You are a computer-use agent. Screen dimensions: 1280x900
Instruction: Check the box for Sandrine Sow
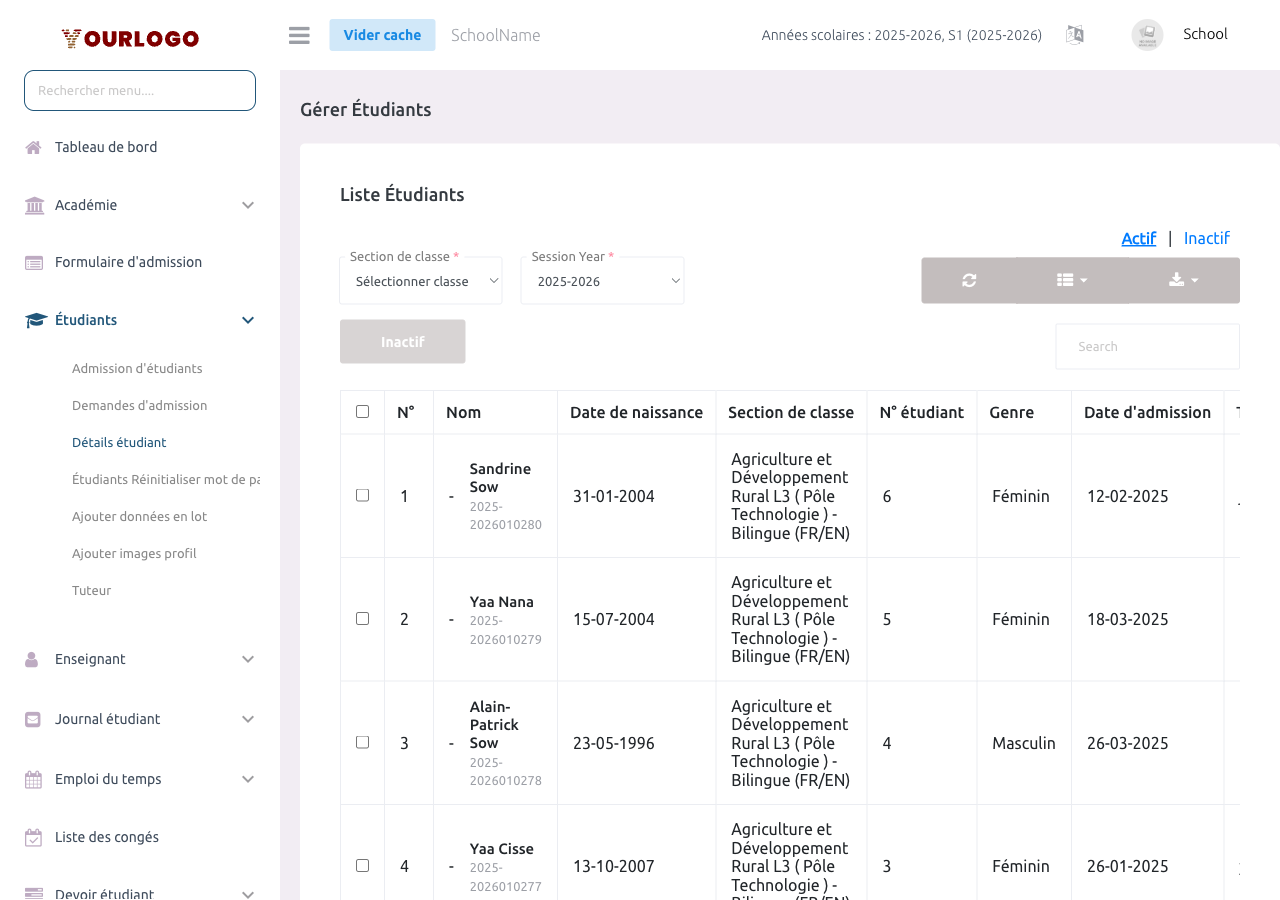(x=362, y=495)
